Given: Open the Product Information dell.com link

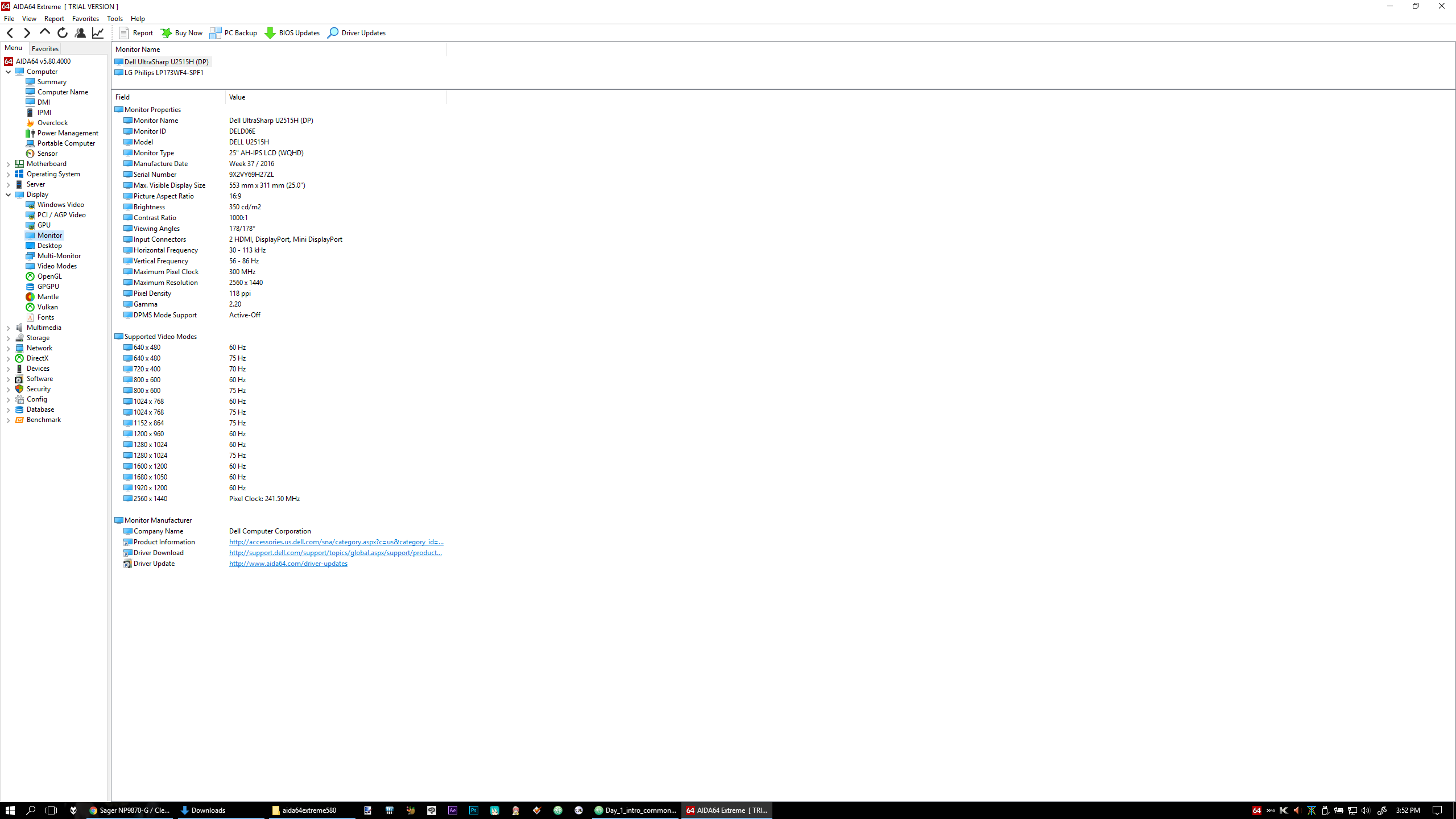Looking at the screenshot, I should (x=336, y=542).
